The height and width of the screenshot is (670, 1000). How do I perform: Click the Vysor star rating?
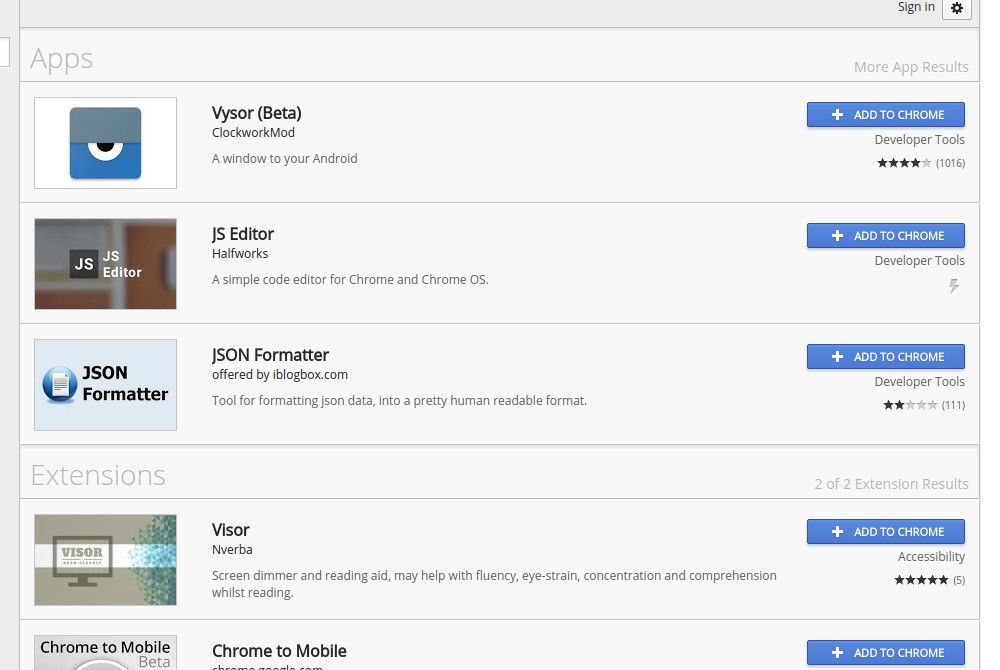[904, 163]
